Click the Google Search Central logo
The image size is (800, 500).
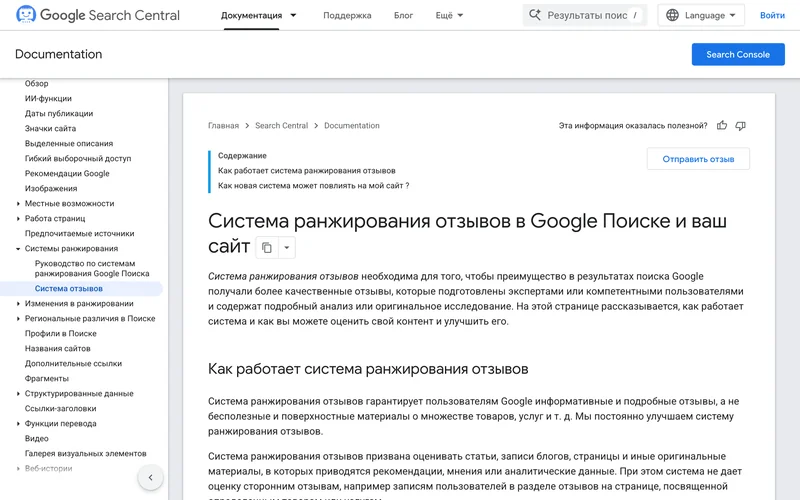97,15
